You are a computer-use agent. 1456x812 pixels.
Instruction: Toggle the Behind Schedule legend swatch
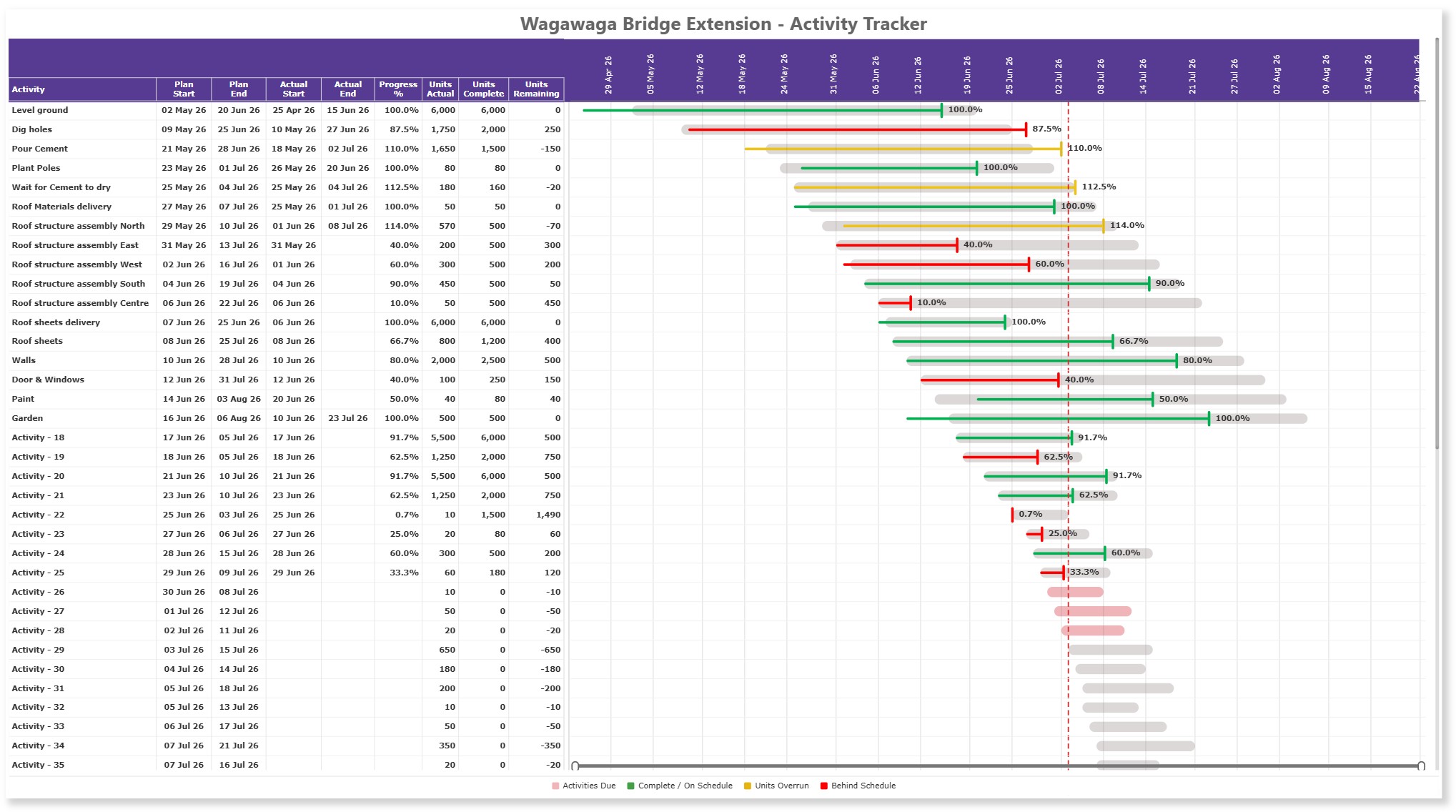(x=823, y=786)
